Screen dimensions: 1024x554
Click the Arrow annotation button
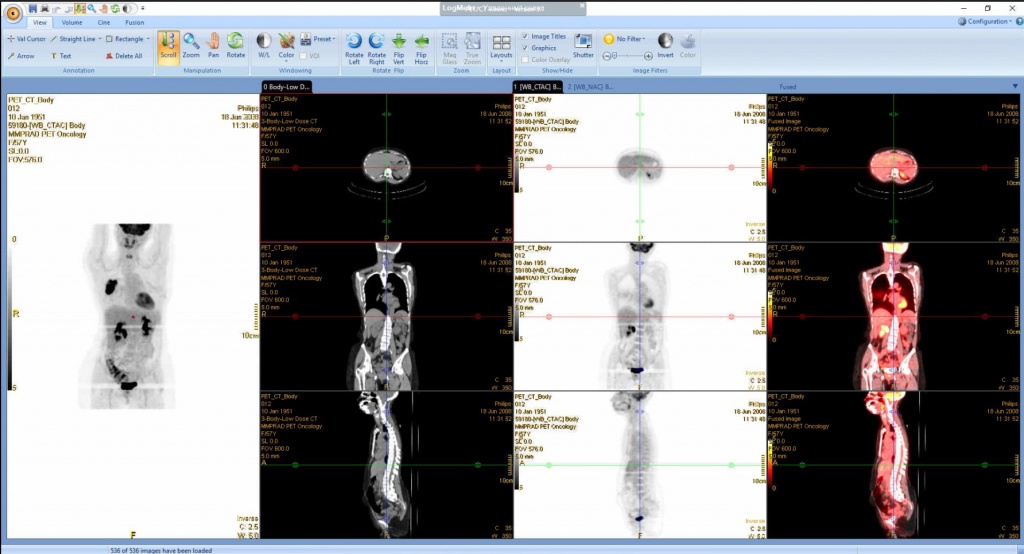click(x=21, y=56)
